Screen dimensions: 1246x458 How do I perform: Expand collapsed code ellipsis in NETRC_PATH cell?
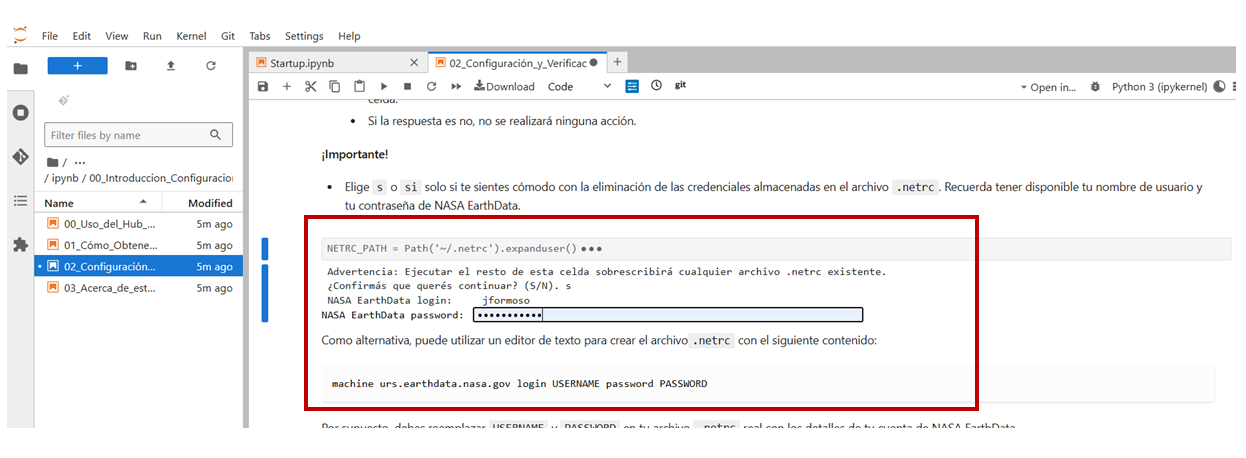pyautogui.click(x=591, y=248)
